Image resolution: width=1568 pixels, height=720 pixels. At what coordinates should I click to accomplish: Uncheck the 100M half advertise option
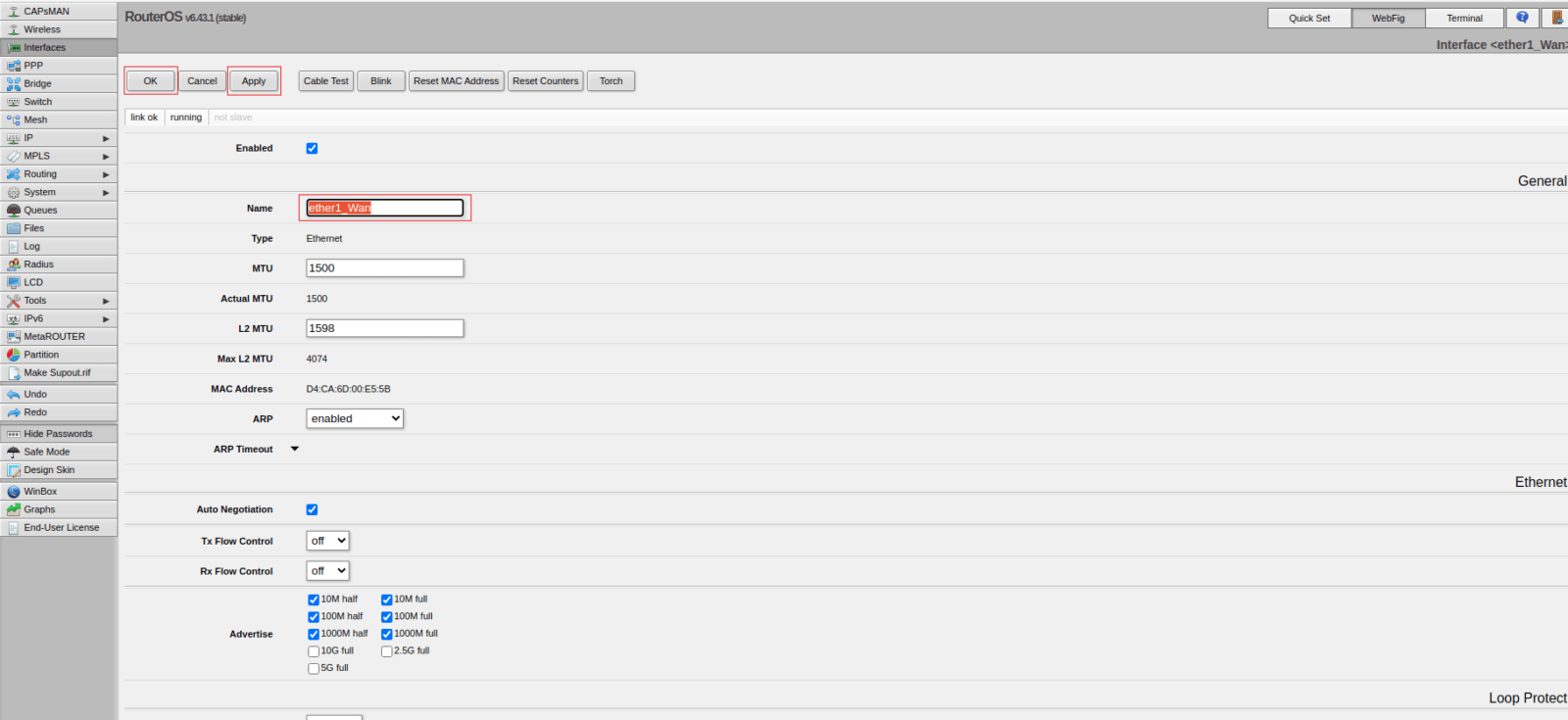[314, 617]
